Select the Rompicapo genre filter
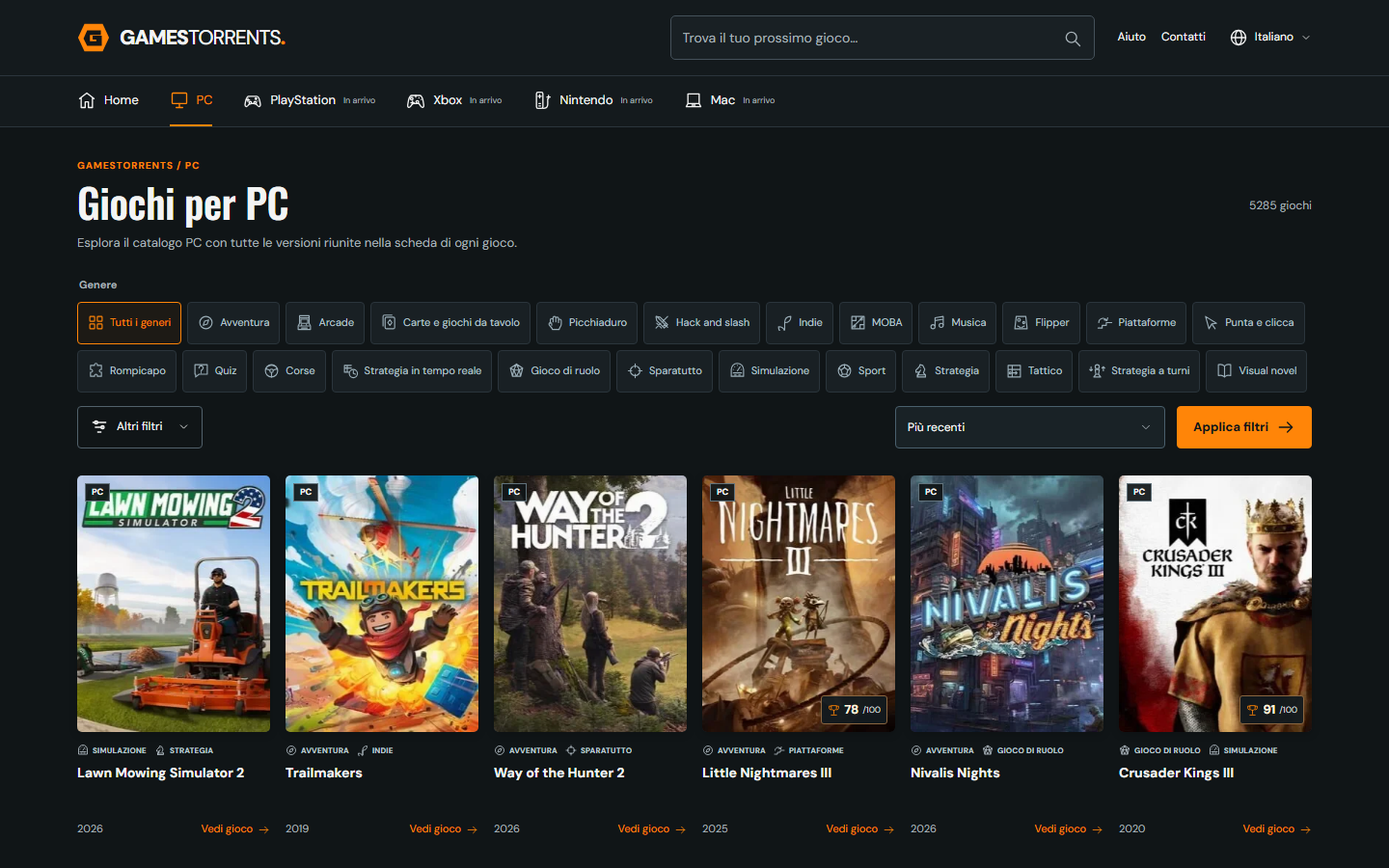The width and height of the screenshot is (1389, 868). [x=126, y=371]
